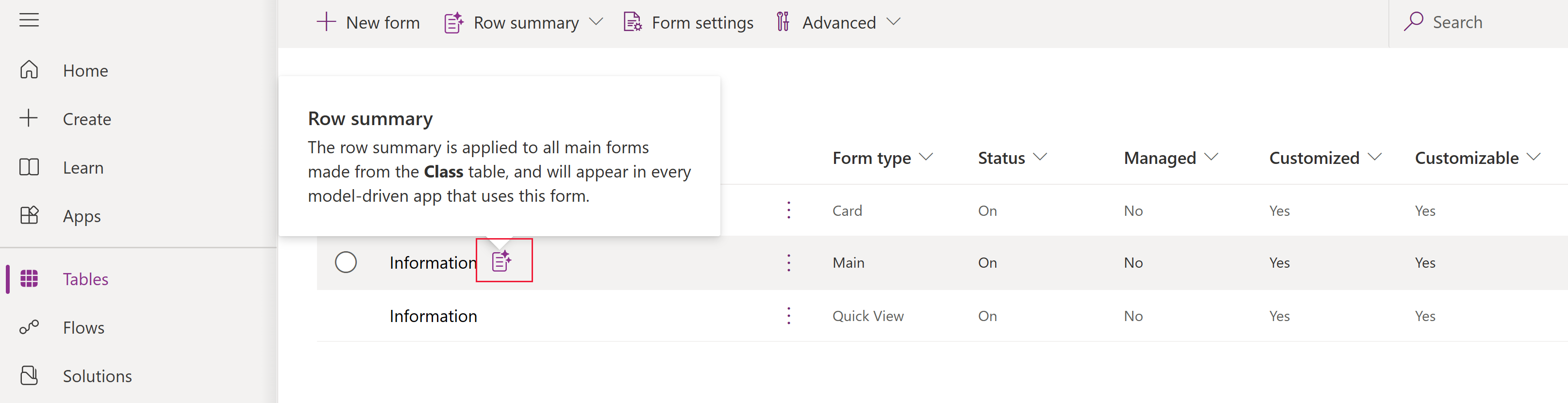The width and height of the screenshot is (1568, 403).
Task: Open Customized column filter dropdown
Action: click(1374, 157)
